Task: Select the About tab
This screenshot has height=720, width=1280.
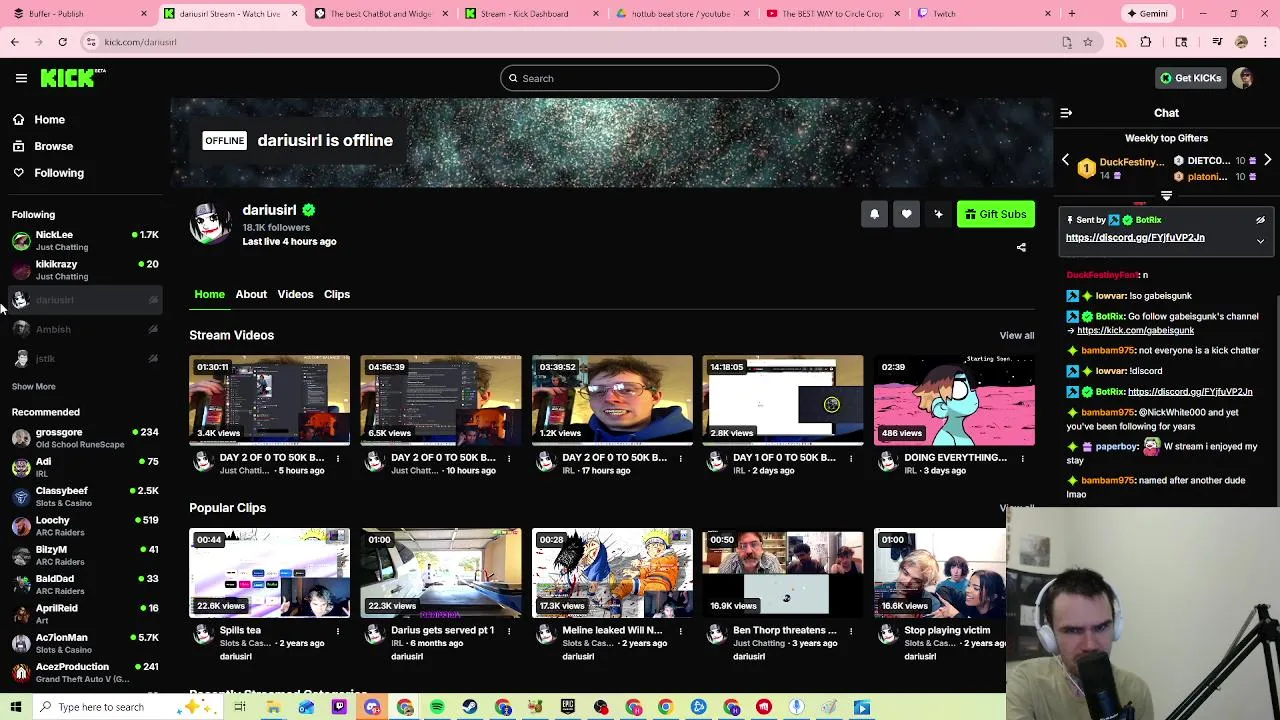Action: pos(251,294)
